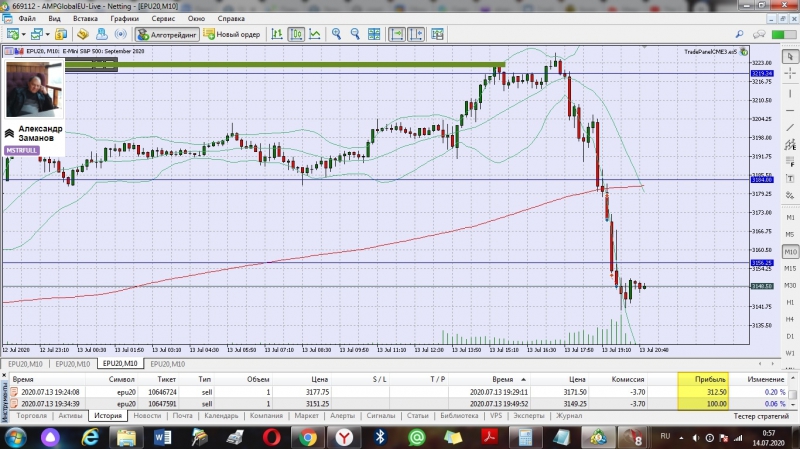Open Google Chrome from taskbar
This screenshot has width=800, height=449.
tap(307, 437)
